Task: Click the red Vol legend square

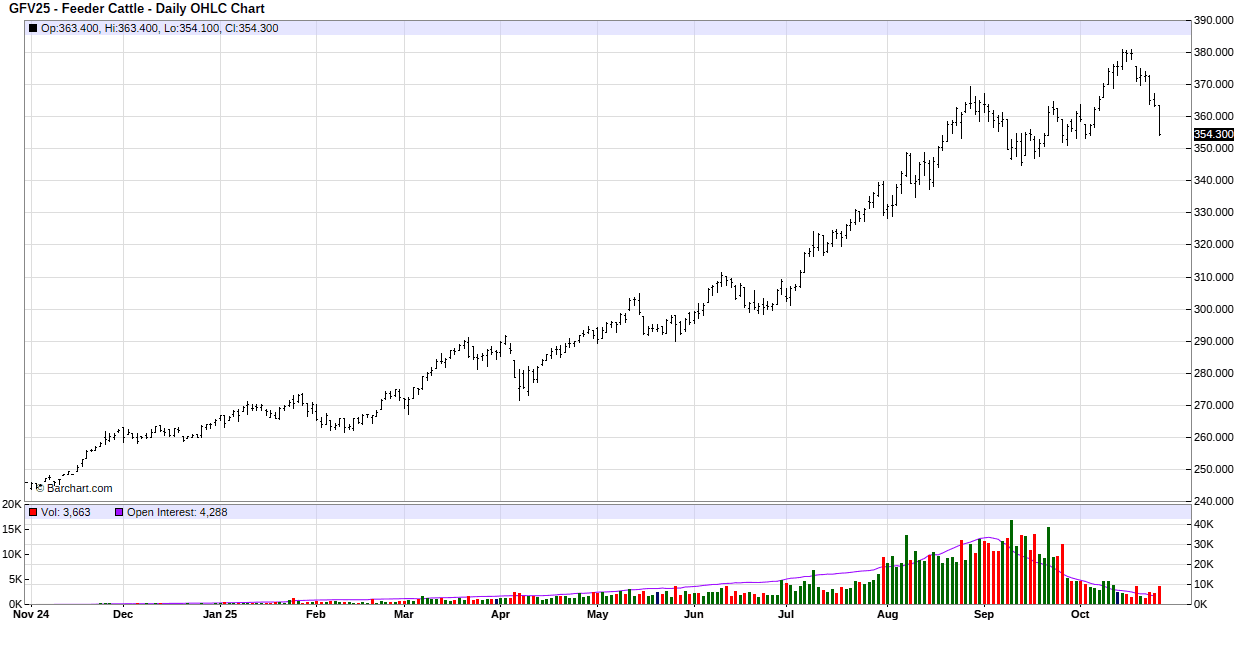Action: click(x=33, y=512)
